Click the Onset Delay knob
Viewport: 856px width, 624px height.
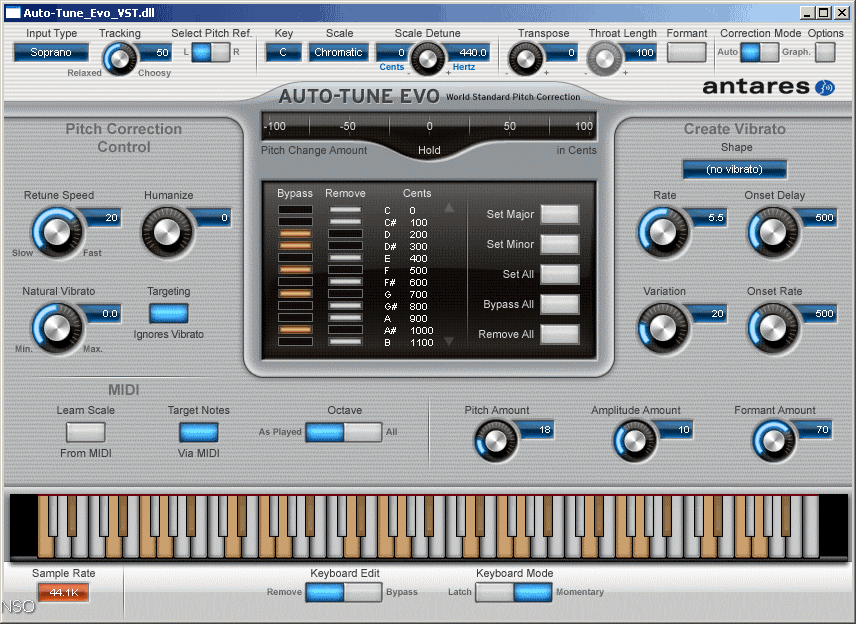[772, 232]
